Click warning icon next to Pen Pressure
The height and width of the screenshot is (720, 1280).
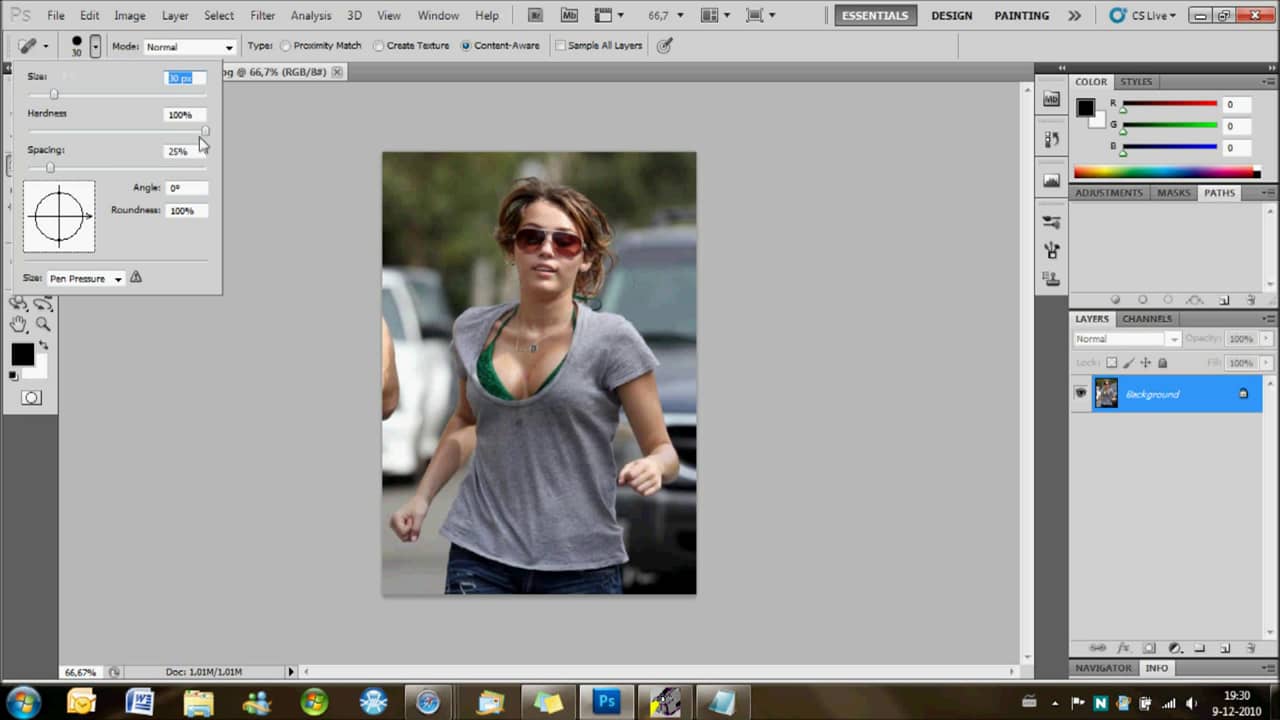click(136, 277)
